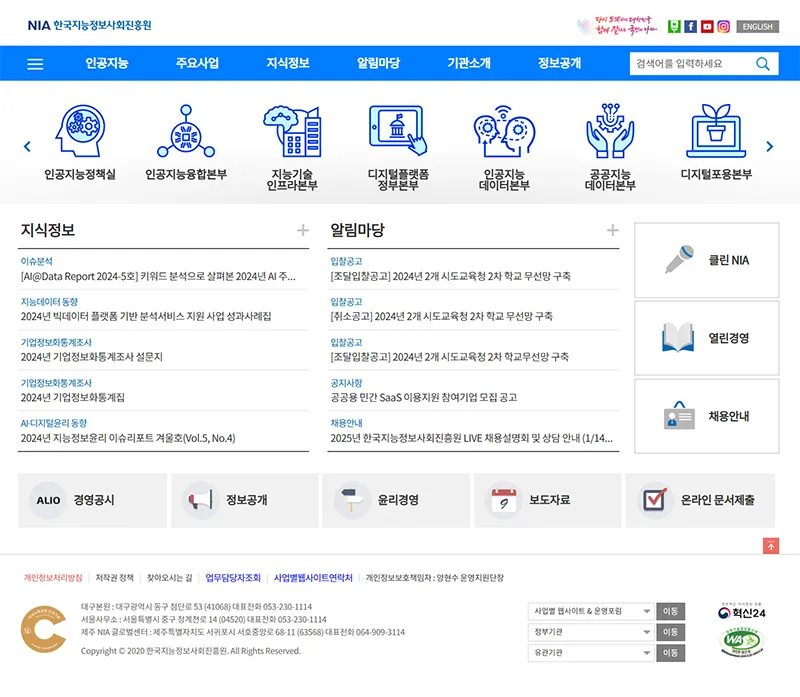Viewport: 800px width, 697px height.
Task: Expand 지식정보 section with plus icon
Action: pyautogui.click(x=303, y=230)
